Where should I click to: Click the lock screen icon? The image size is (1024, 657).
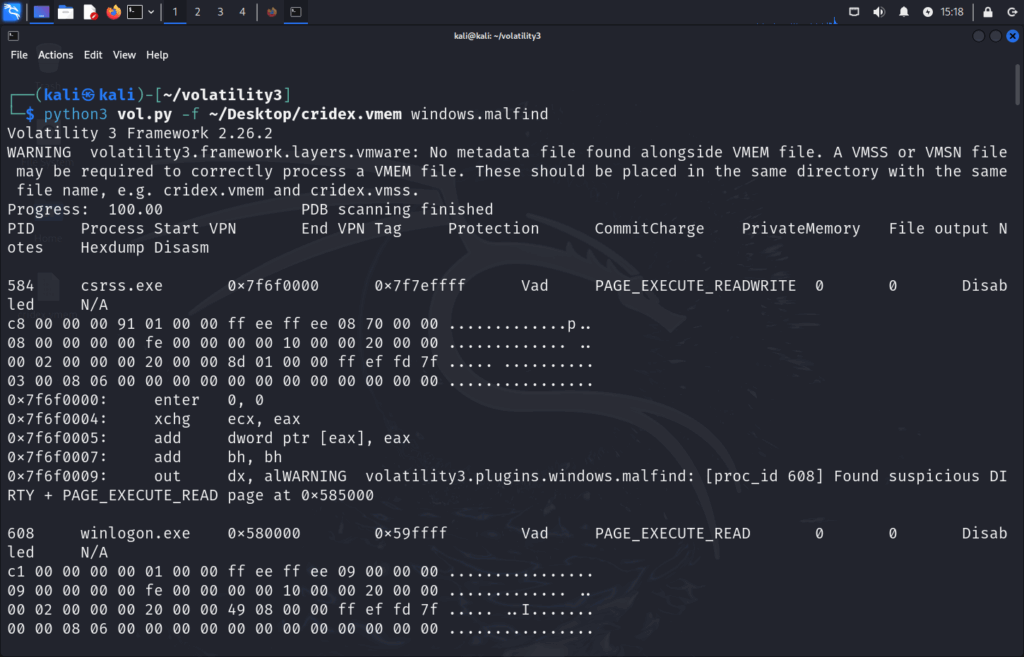coord(987,12)
